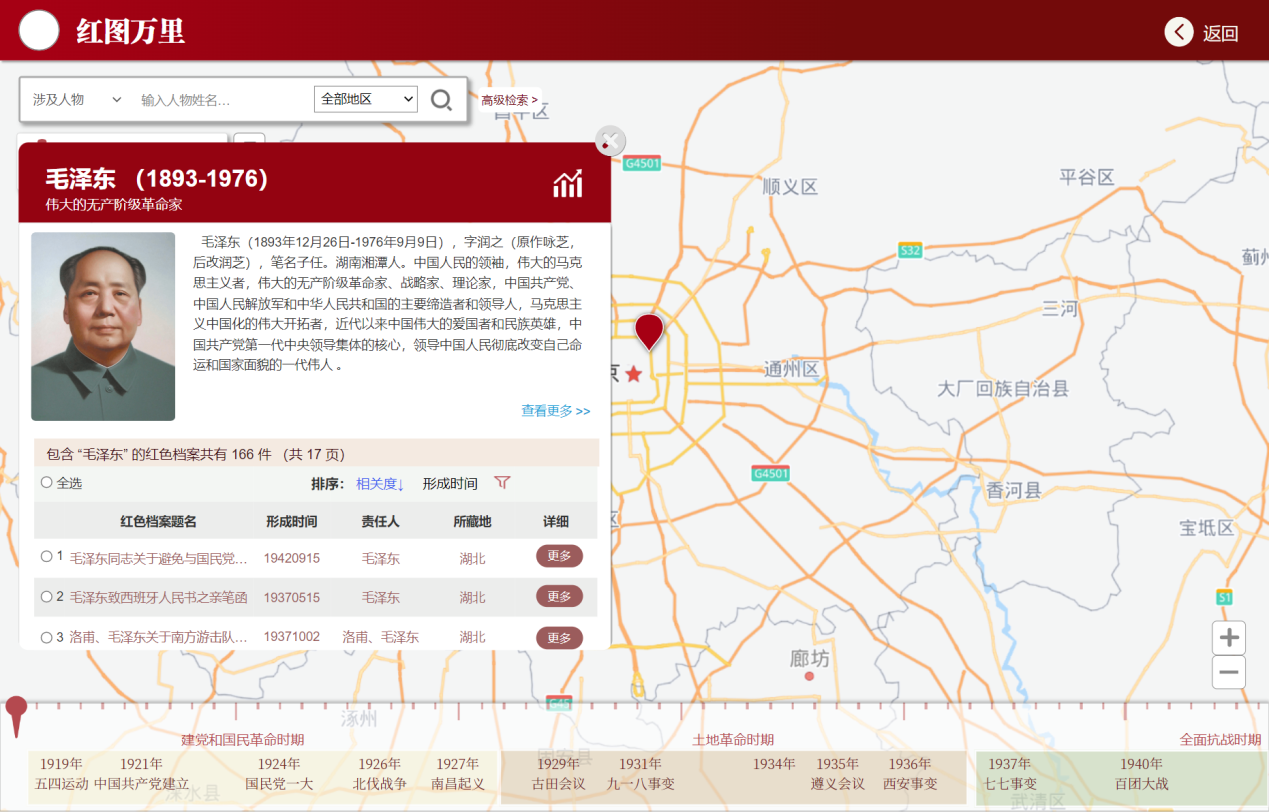Click 查看更多 to read more
1269x812 pixels.
(x=555, y=411)
